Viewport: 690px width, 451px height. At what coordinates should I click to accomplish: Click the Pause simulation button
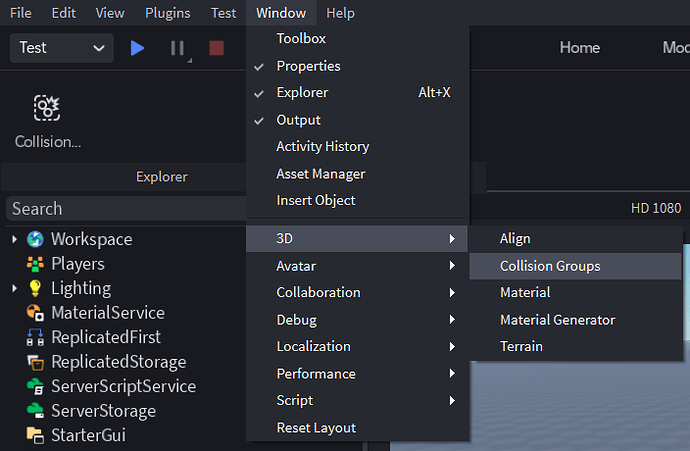pos(177,48)
